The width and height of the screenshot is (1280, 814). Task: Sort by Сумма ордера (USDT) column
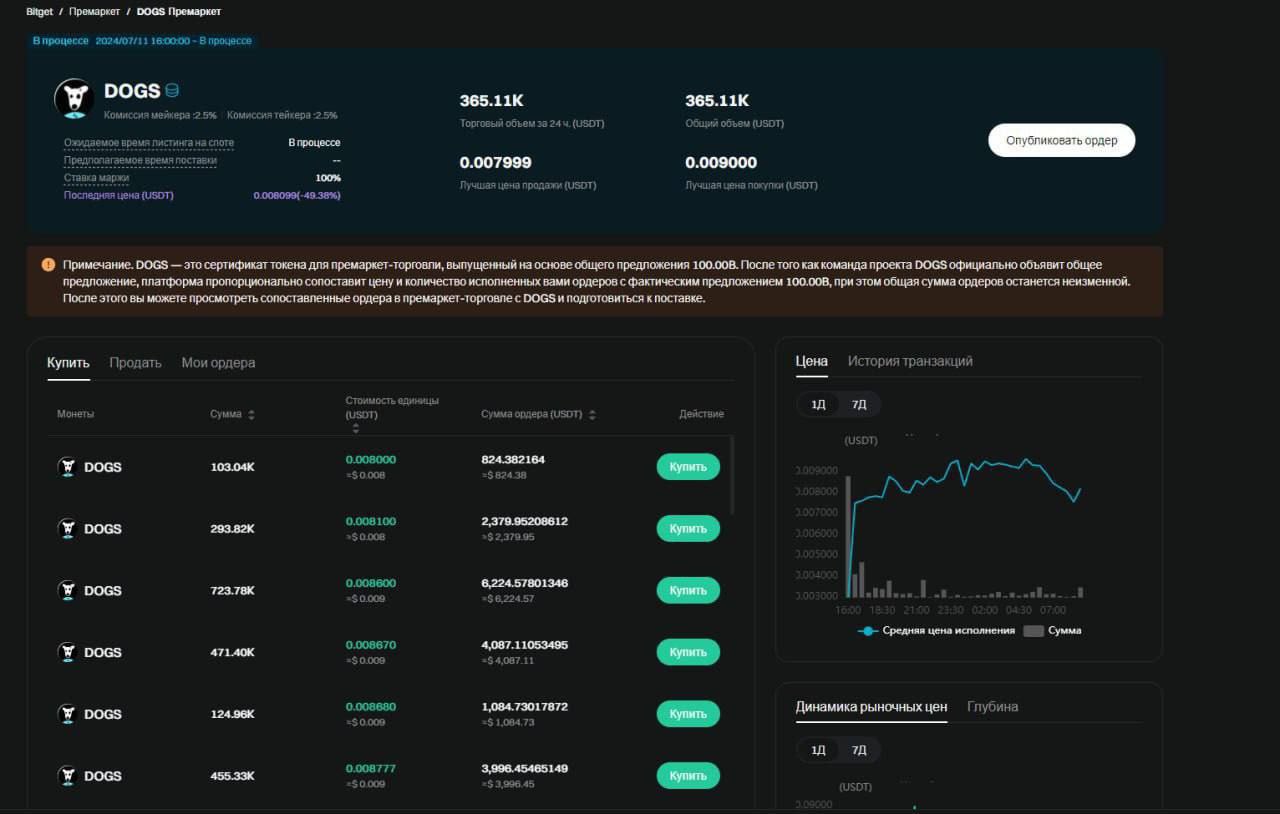[x=592, y=415]
